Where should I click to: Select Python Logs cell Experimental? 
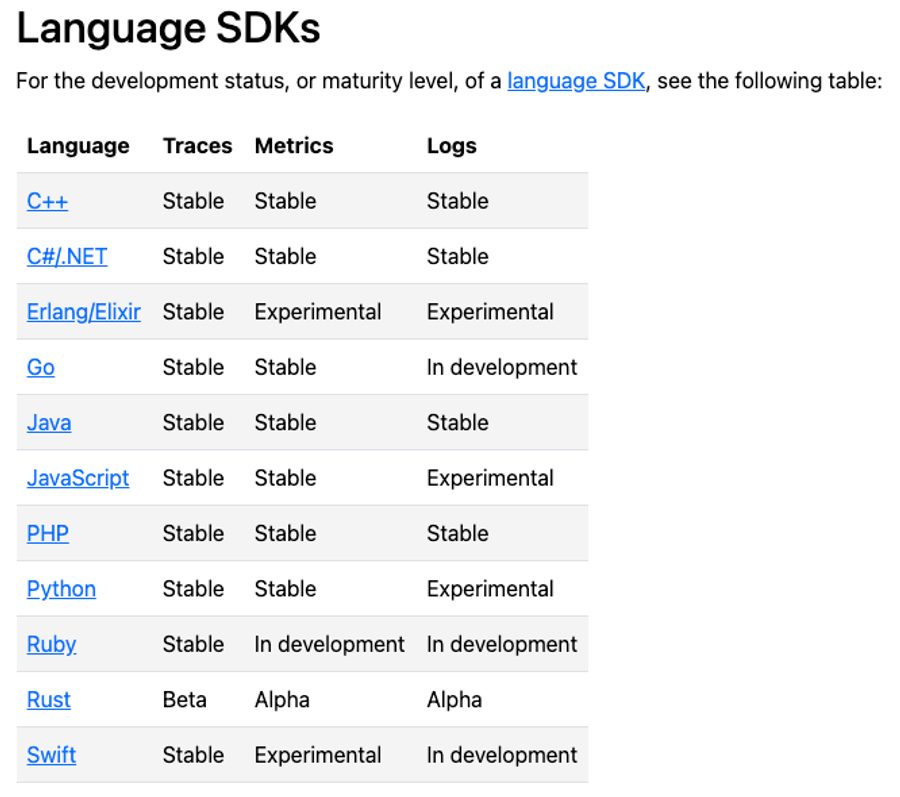tap(490, 589)
